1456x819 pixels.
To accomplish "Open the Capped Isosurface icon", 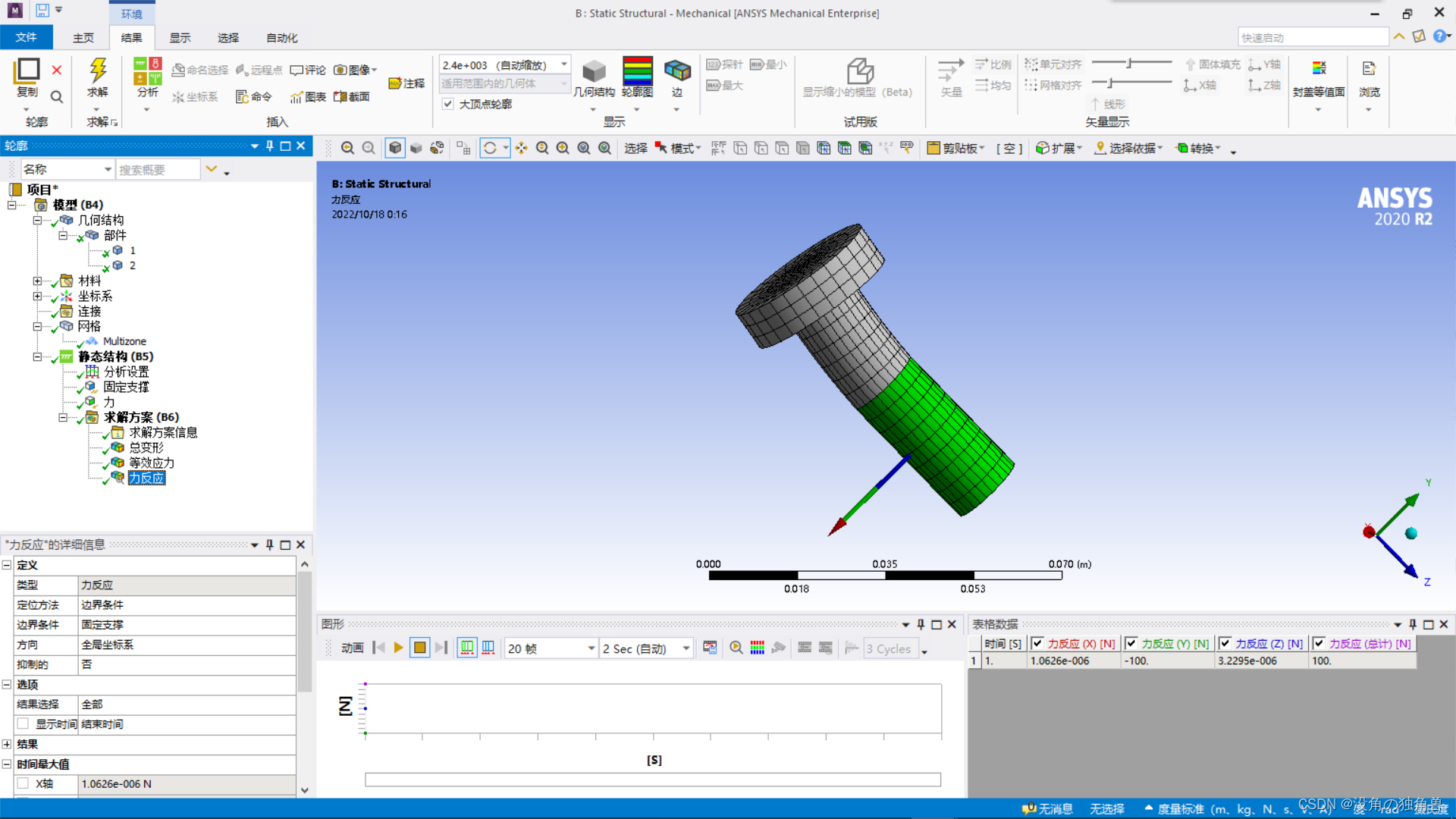I will (x=1319, y=70).
